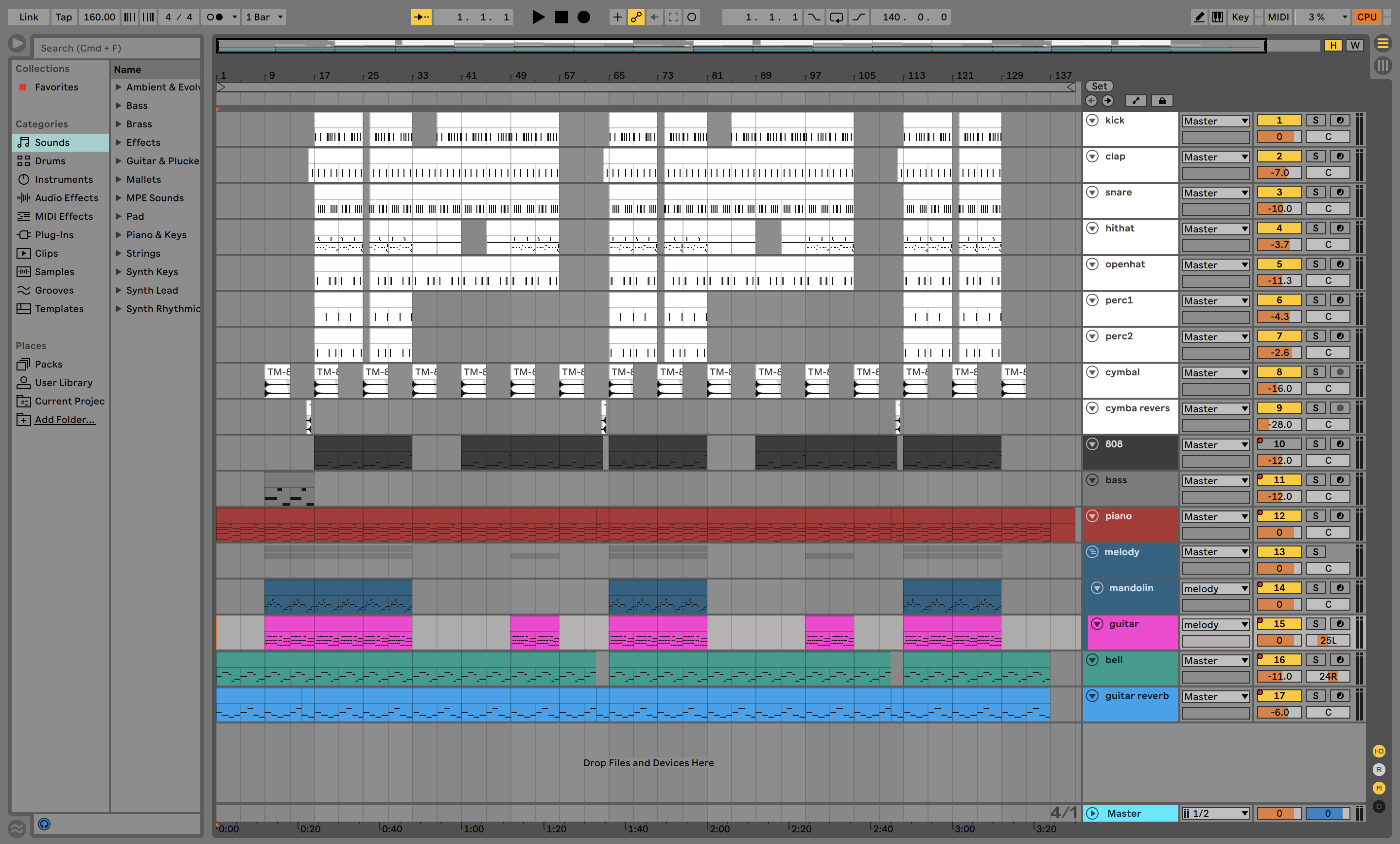Click the Arrangement Record circle button
Screen dimensions: 1400x844
583,17
